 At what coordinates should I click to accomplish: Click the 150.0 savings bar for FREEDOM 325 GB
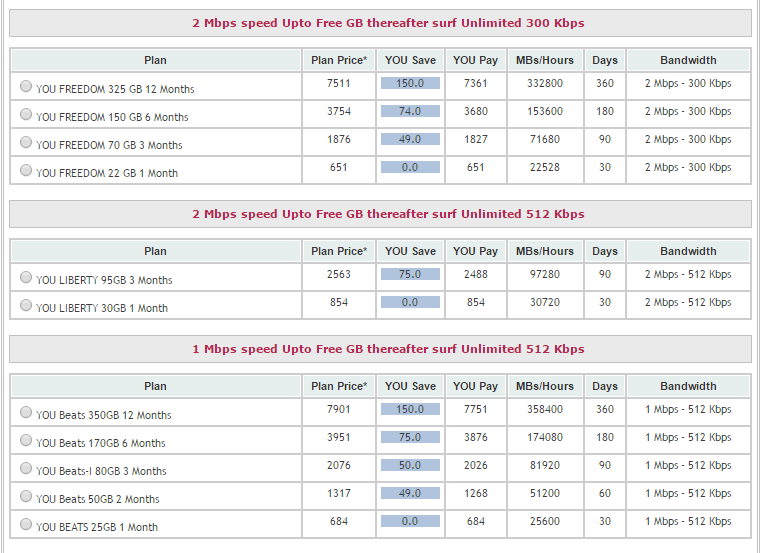coord(410,83)
